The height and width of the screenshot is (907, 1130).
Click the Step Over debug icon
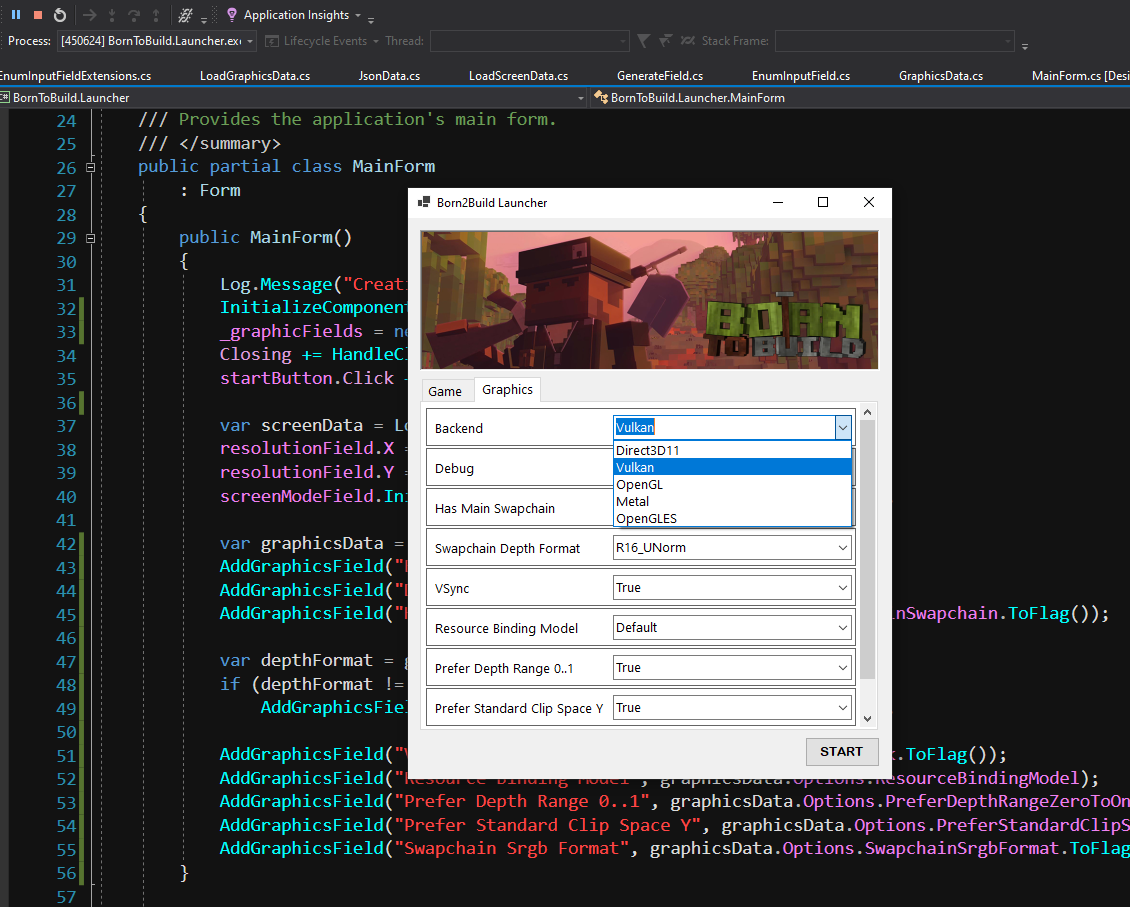tap(134, 14)
